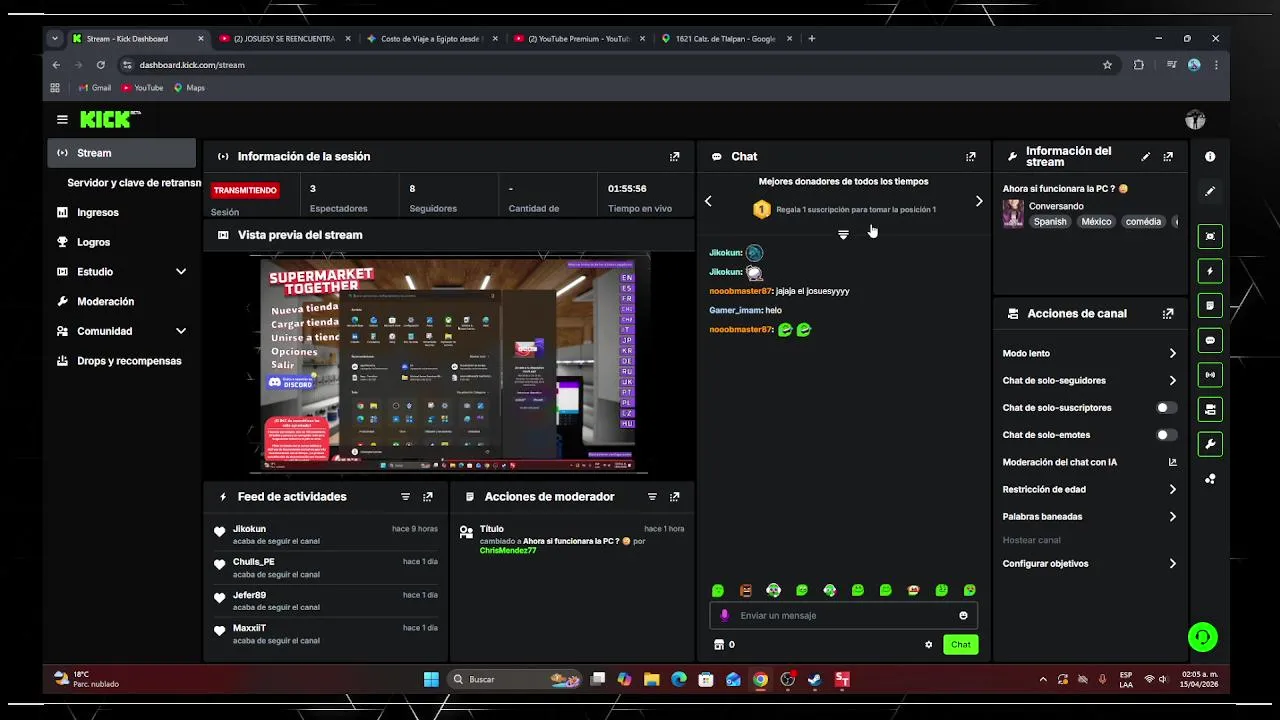Click the shop points icon below chat
The width and height of the screenshot is (1280, 720).
coord(718,645)
